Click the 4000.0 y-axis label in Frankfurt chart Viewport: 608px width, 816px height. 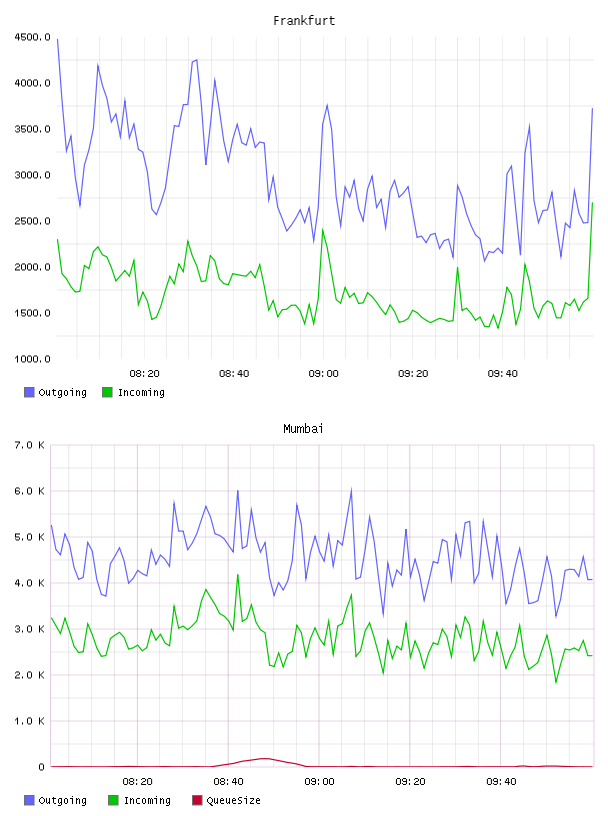click(32, 83)
